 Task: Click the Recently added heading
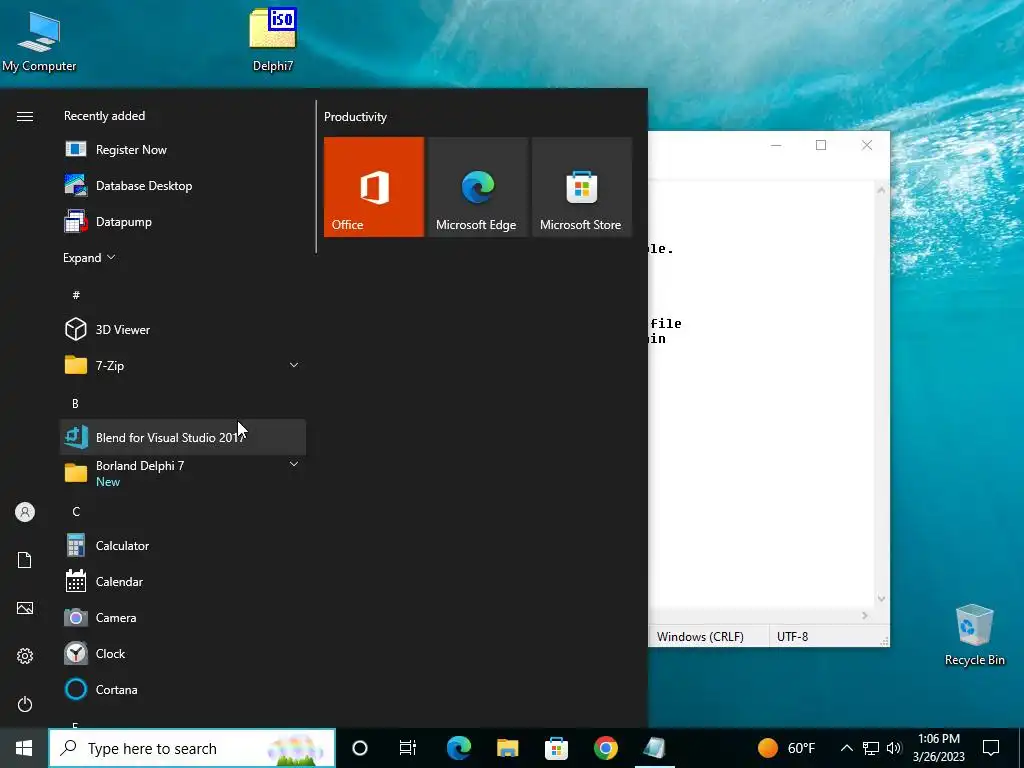tap(104, 116)
